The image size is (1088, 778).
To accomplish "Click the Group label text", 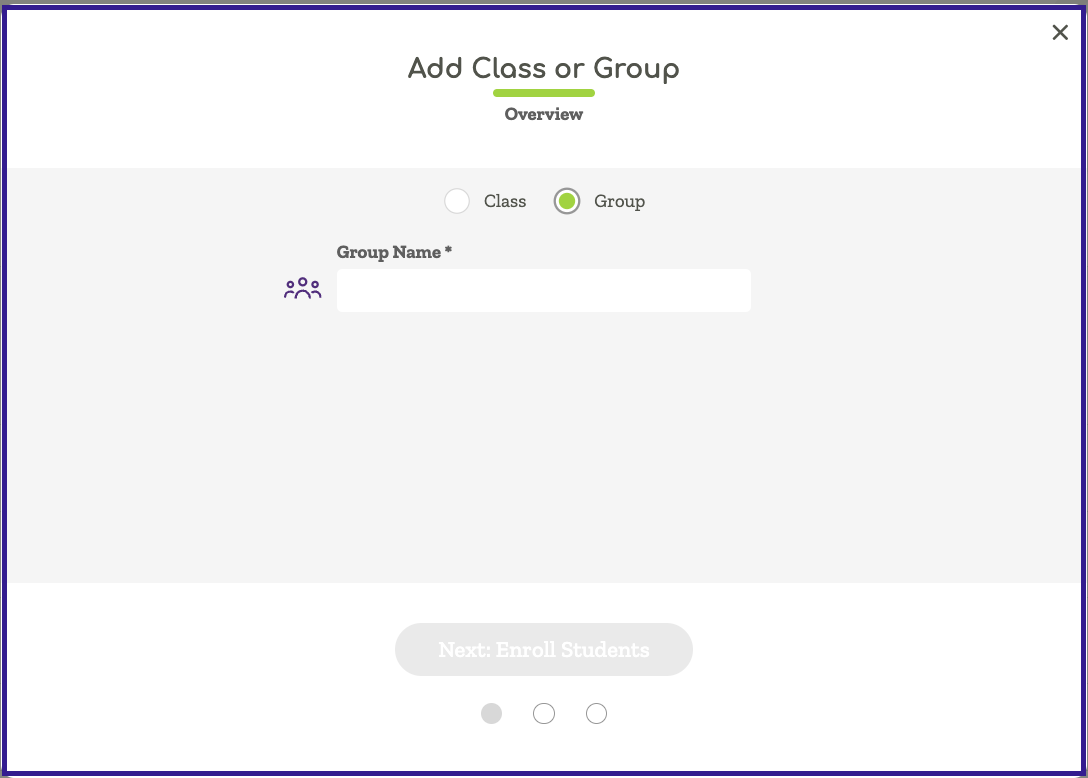I will pyautogui.click(x=619, y=201).
